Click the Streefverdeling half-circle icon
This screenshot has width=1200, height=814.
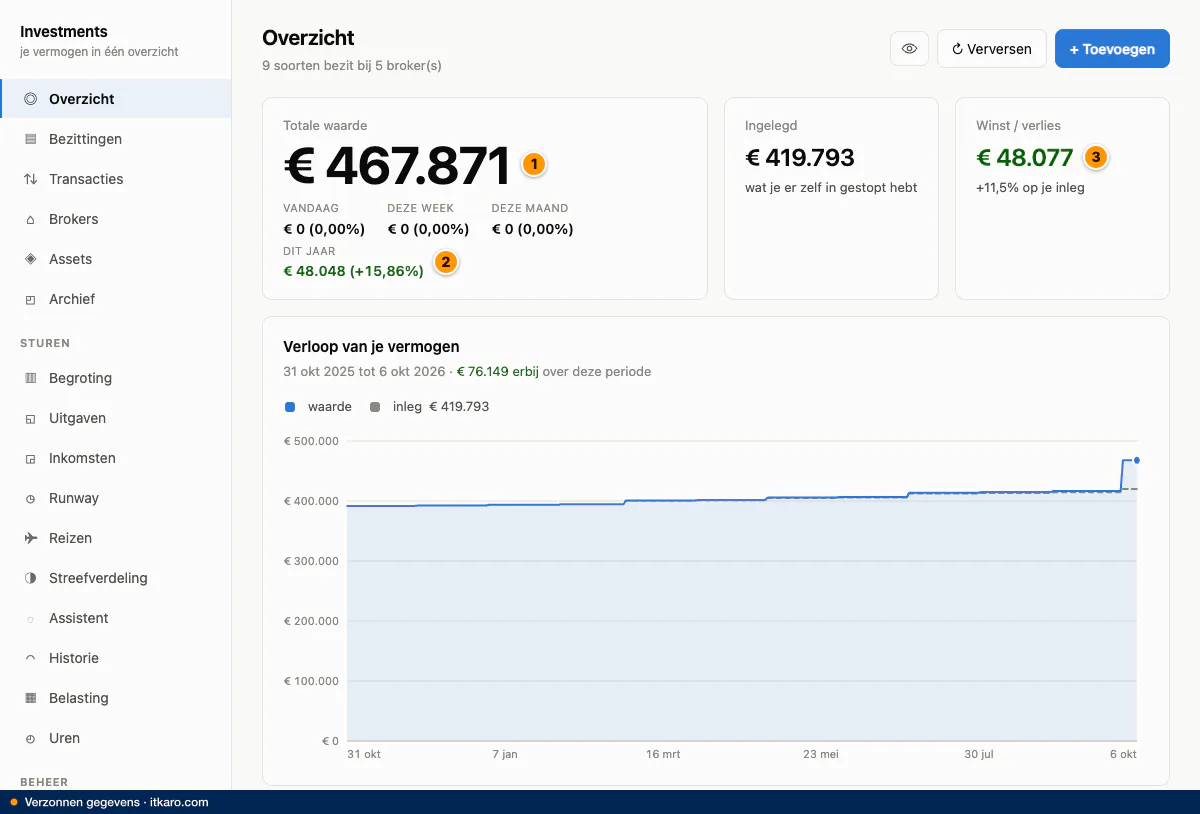point(30,578)
